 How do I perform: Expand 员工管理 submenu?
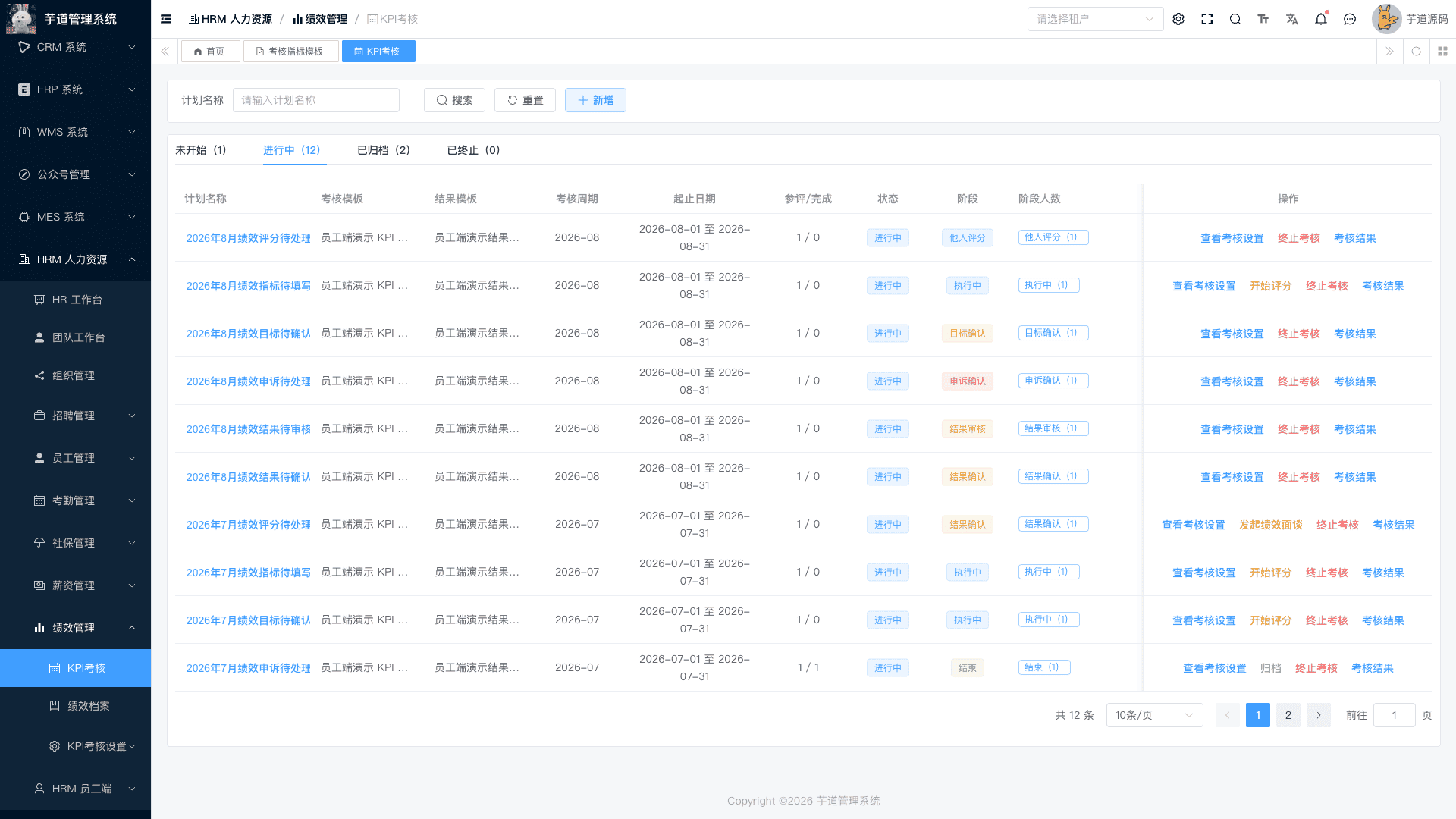(76, 458)
